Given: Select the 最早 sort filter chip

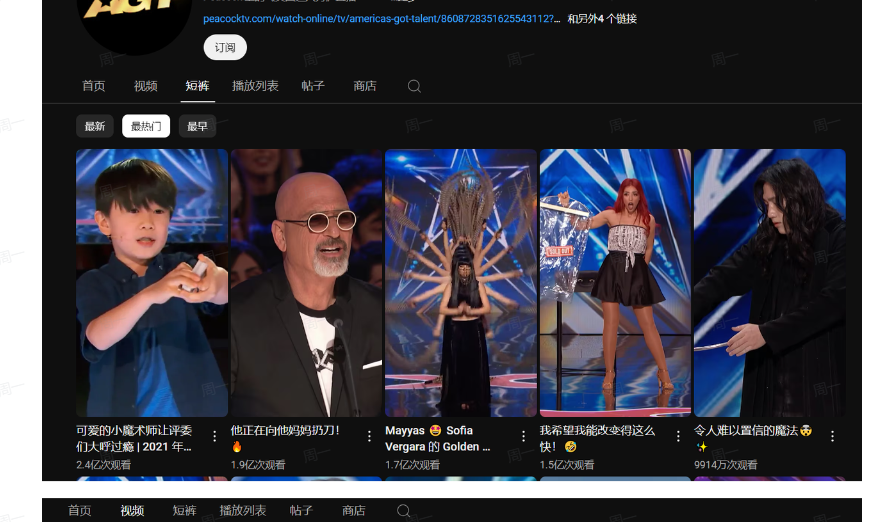Looking at the screenshot, I should pos(197,126).
